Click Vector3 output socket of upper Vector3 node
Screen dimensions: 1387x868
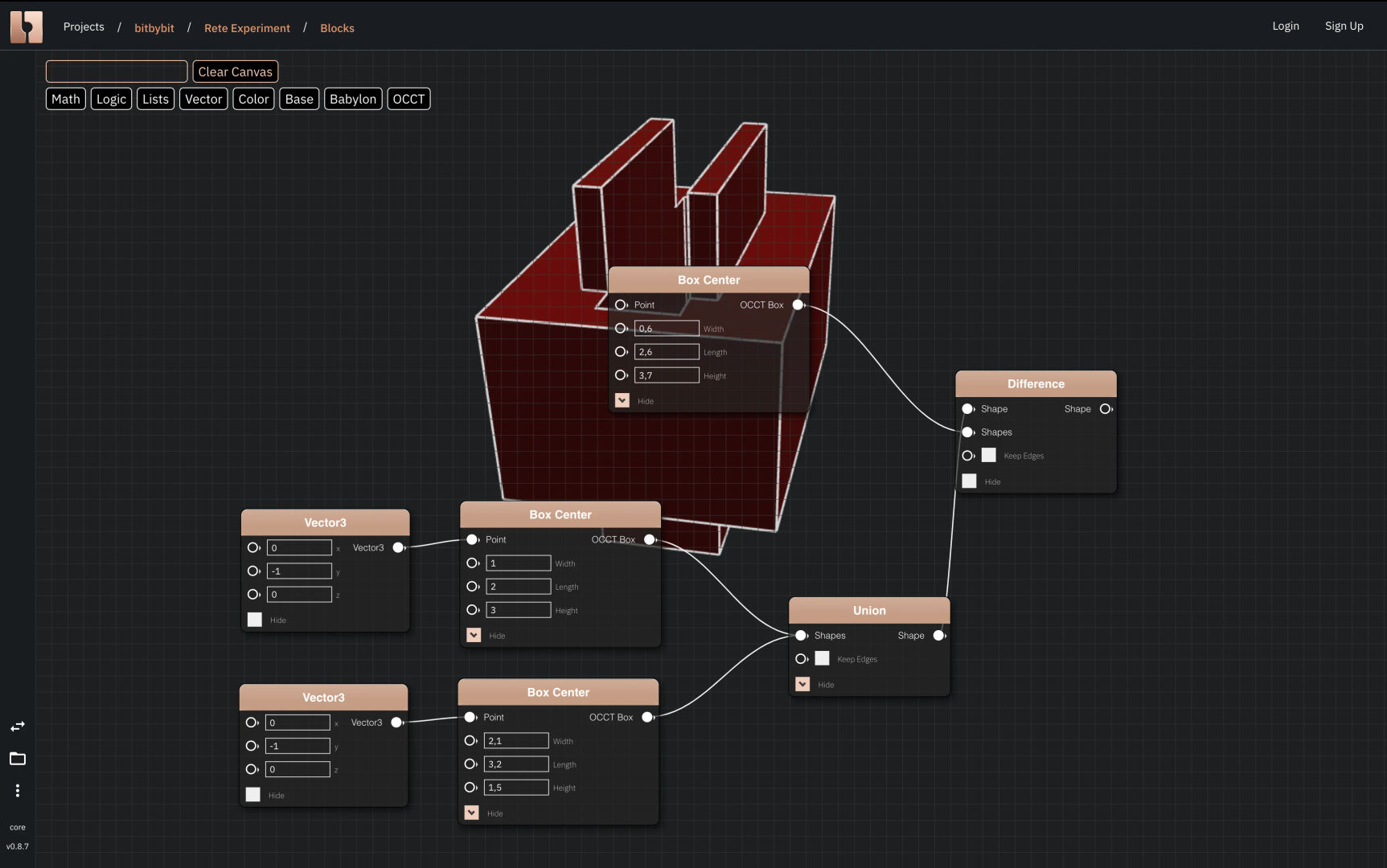coord(398,547)
